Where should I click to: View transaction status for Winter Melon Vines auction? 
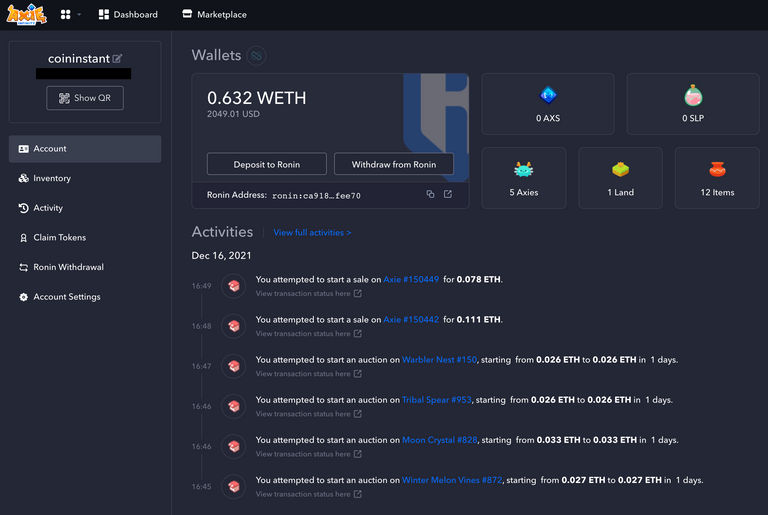pos(309,494)
